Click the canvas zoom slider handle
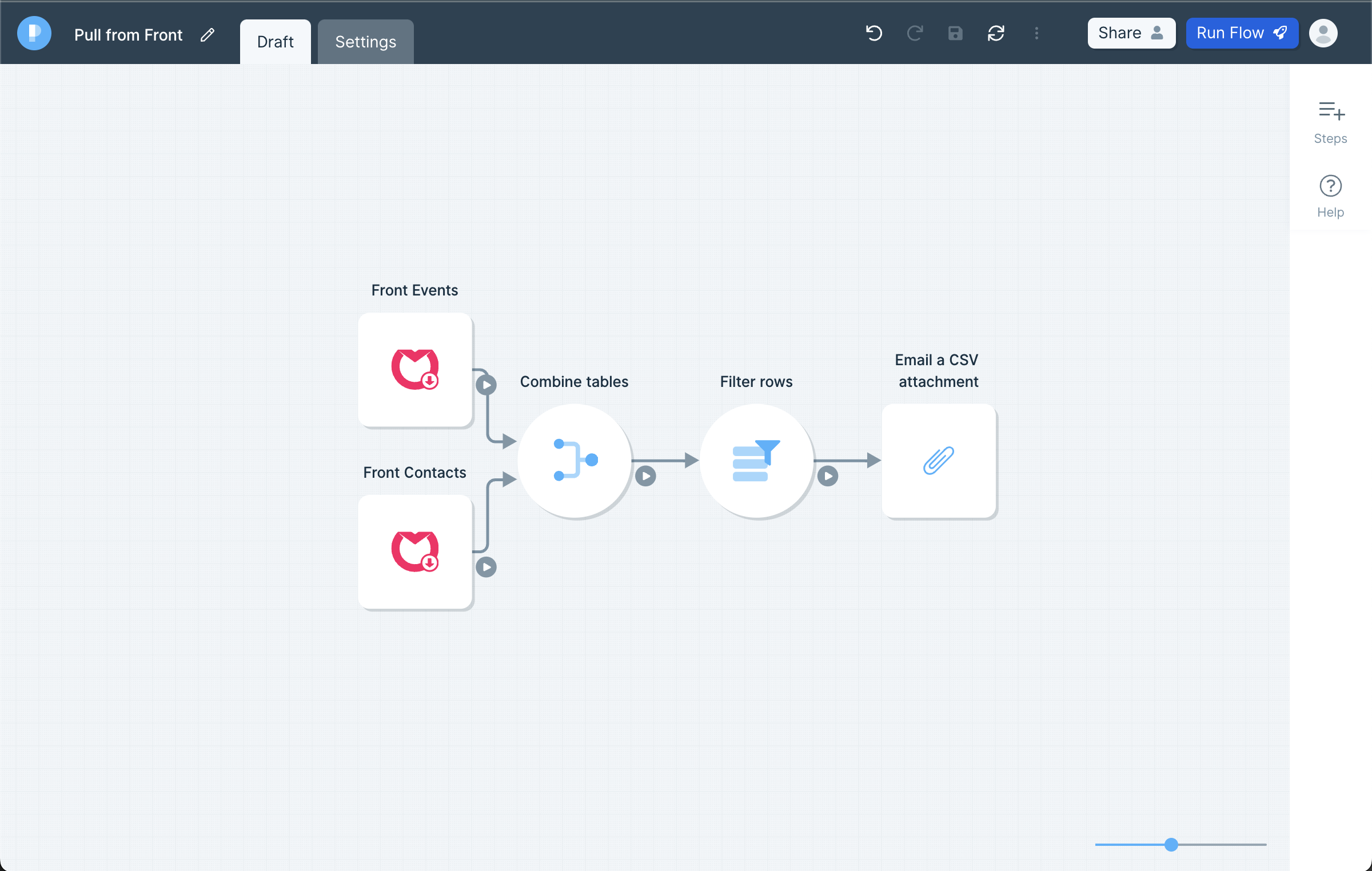The width and height of the screenshot is (1372, 871). click(x=1171, y=844)
